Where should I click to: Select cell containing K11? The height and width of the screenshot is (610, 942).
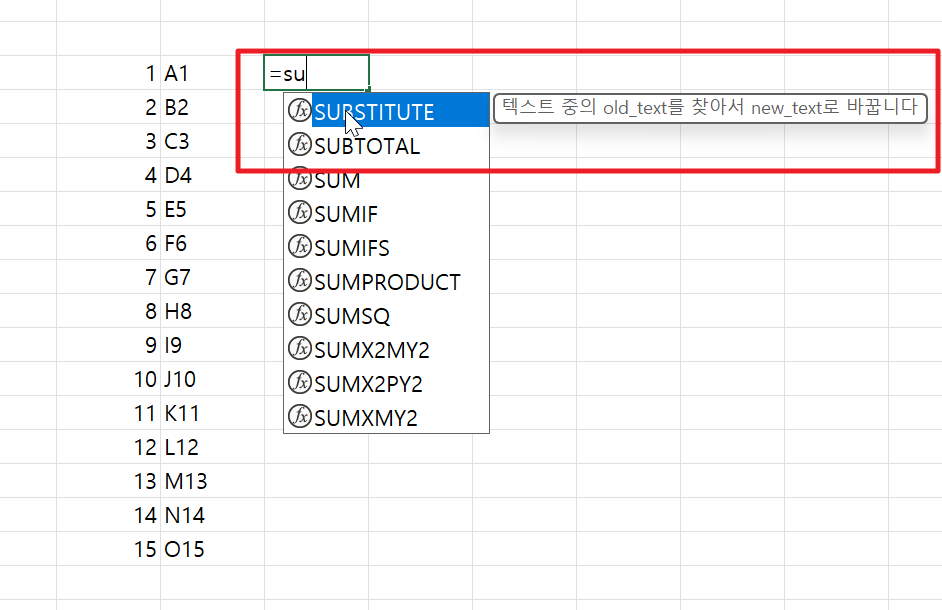pyautogui.click(x=213, y=412)
